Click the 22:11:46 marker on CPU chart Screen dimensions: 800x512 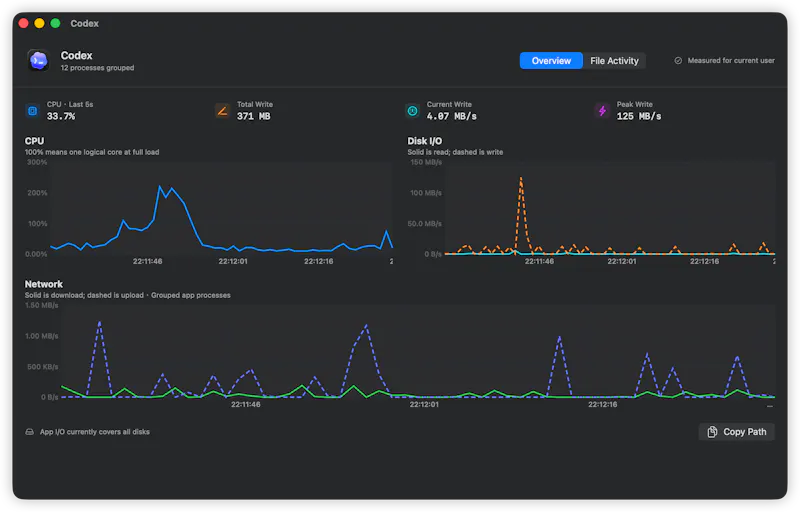(147, 261)
